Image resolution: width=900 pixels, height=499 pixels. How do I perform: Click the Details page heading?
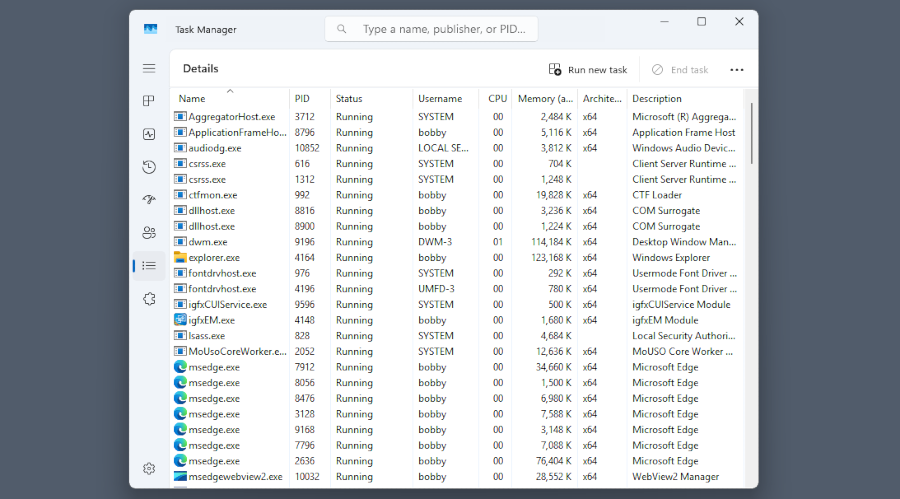(x=200, y=68)
